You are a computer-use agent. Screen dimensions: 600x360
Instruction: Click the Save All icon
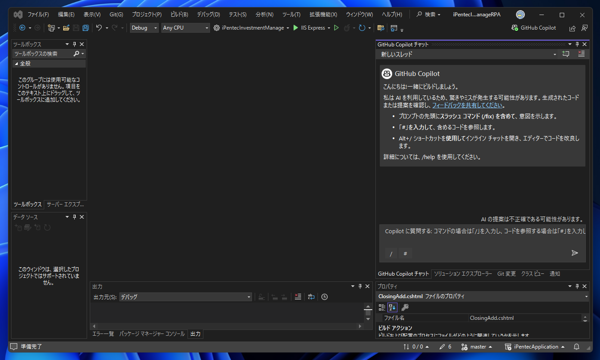(x=86, y=28)
